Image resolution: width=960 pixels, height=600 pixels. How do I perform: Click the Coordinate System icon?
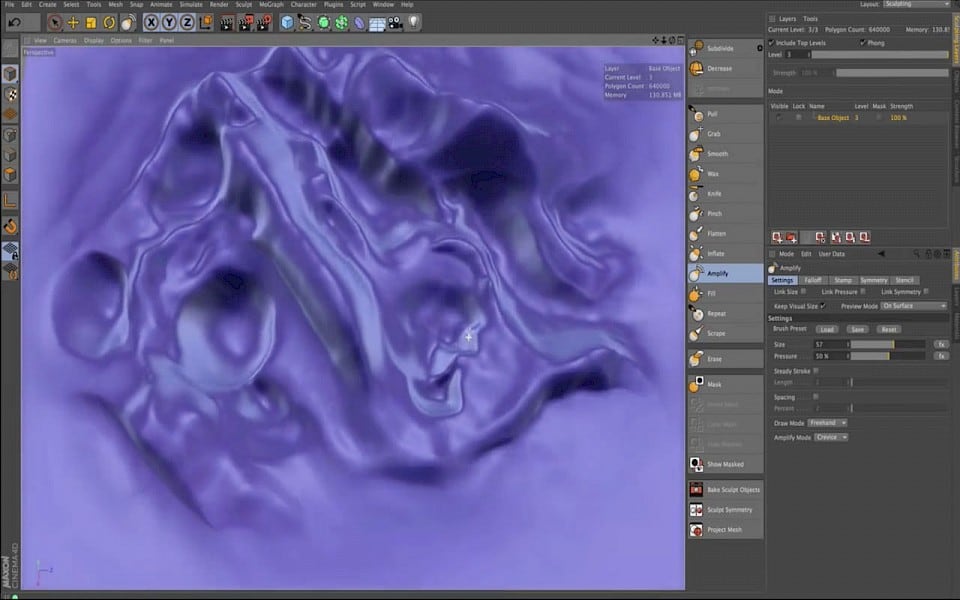206,23
